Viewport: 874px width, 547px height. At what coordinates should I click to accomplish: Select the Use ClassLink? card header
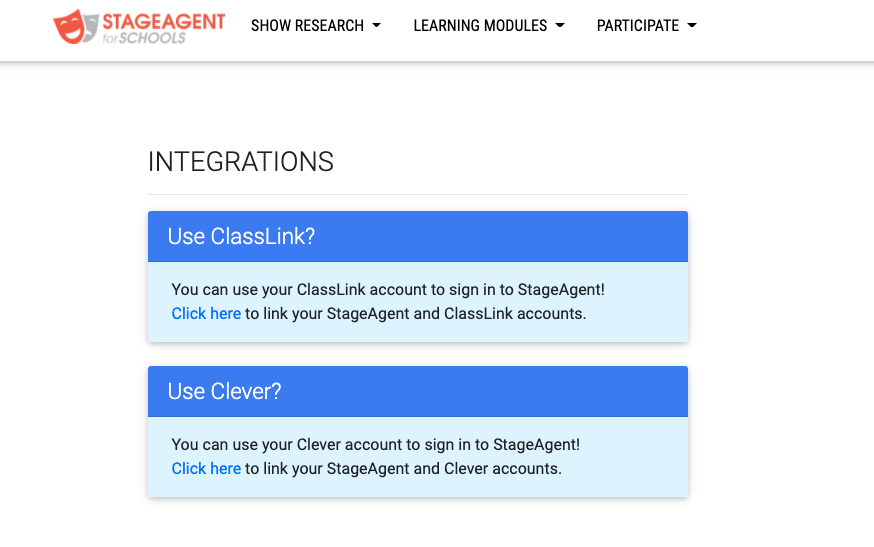pos(417,236)
